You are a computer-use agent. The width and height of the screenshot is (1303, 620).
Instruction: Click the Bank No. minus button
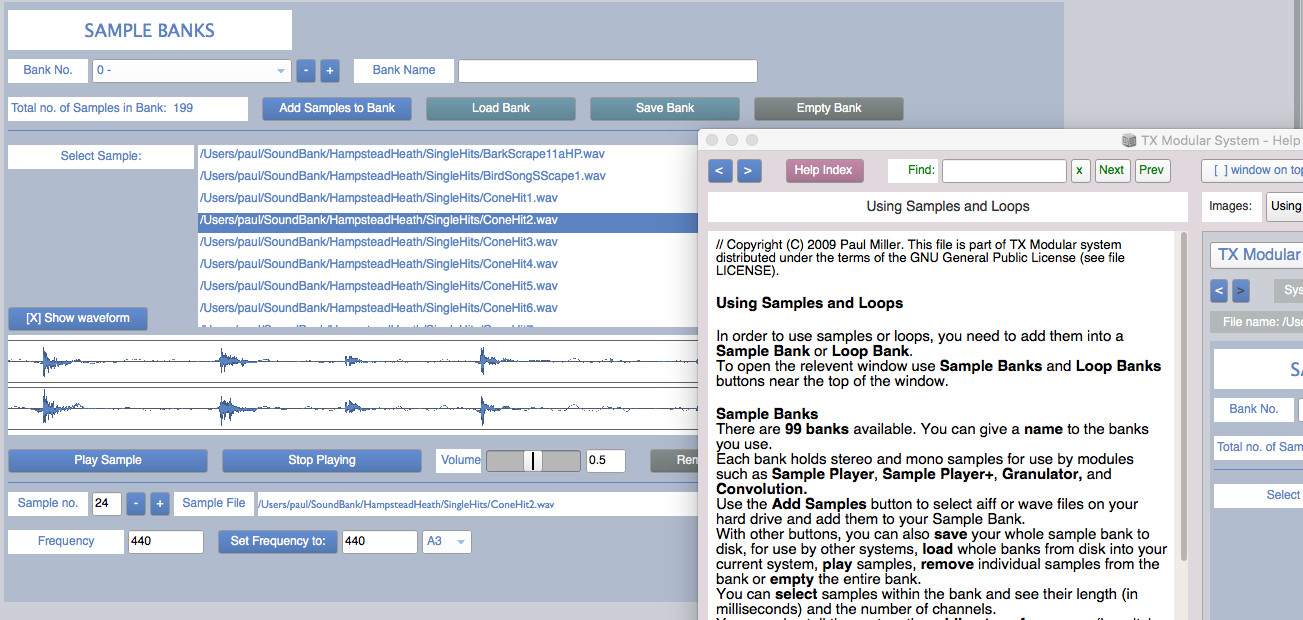306,71
